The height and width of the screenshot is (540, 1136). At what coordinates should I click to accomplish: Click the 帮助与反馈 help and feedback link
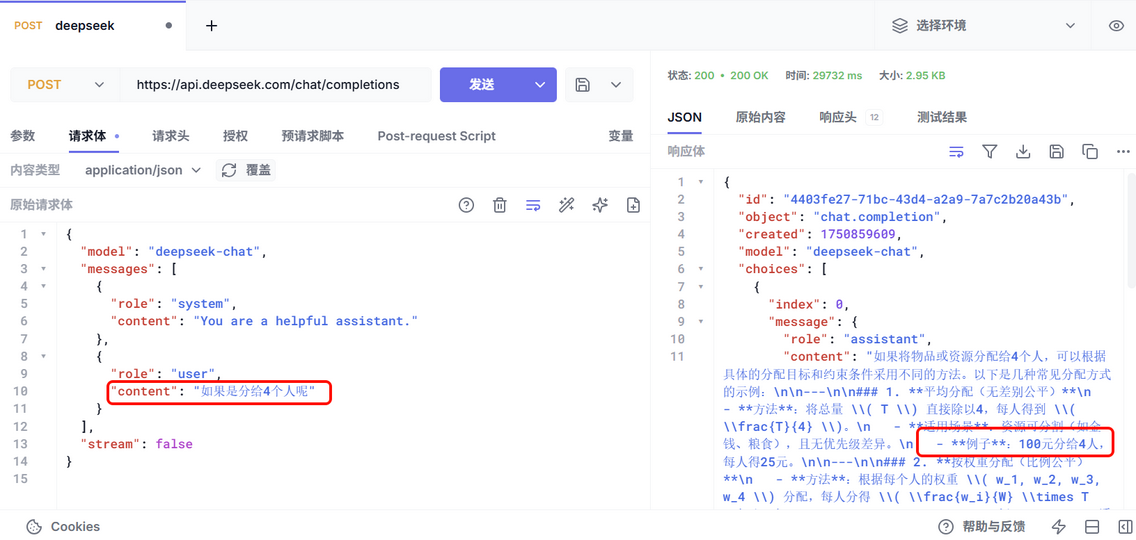pyautogui.click(x=982, y=526)
